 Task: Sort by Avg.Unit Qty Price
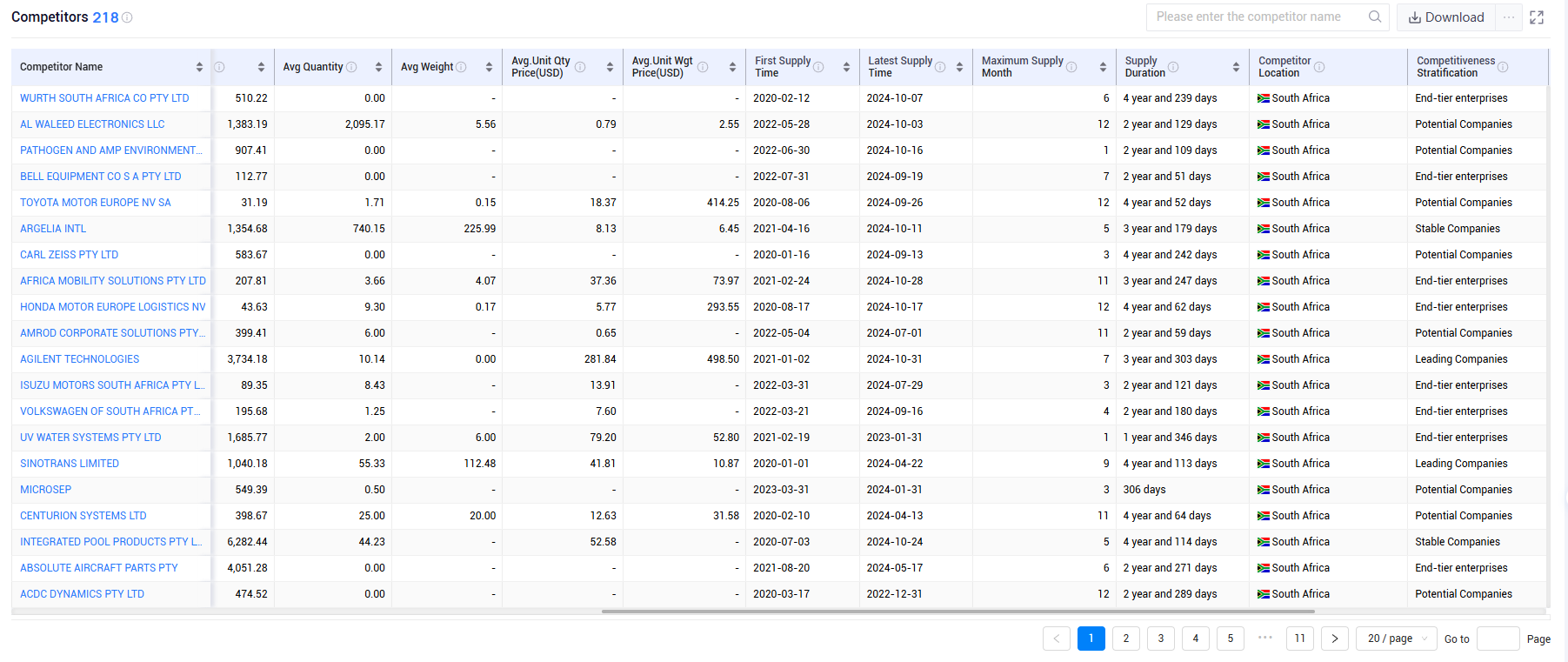pos(610,67)
